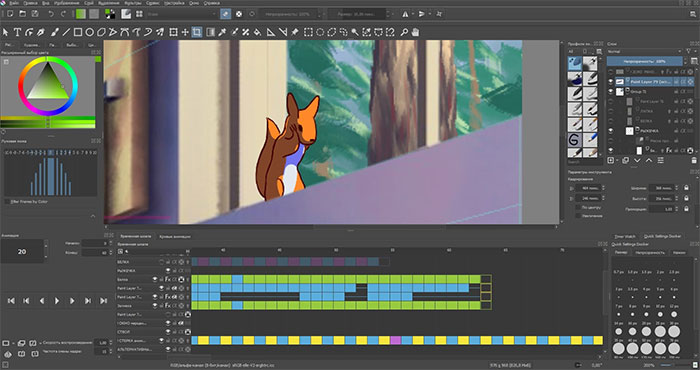Go to the previous keyframe
The height and width of the screenshot is (370, 700).
[x=26, y=301]
